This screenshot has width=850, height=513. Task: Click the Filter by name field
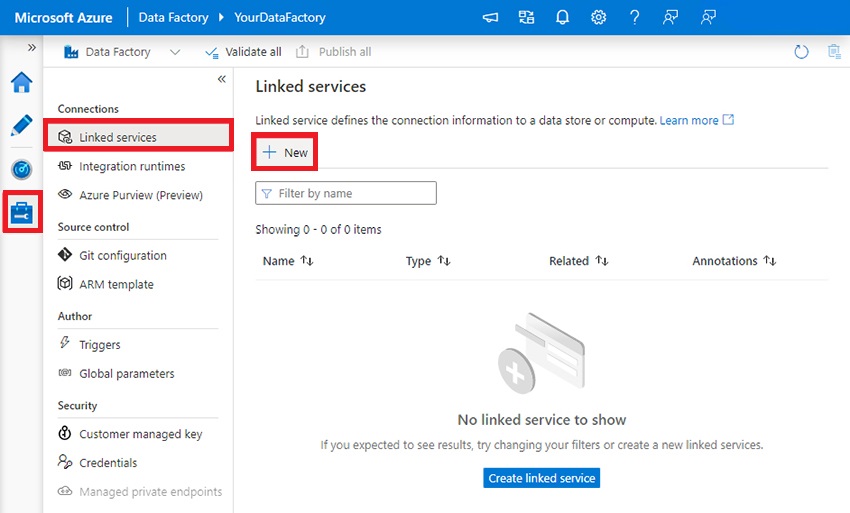coord(346,193)
